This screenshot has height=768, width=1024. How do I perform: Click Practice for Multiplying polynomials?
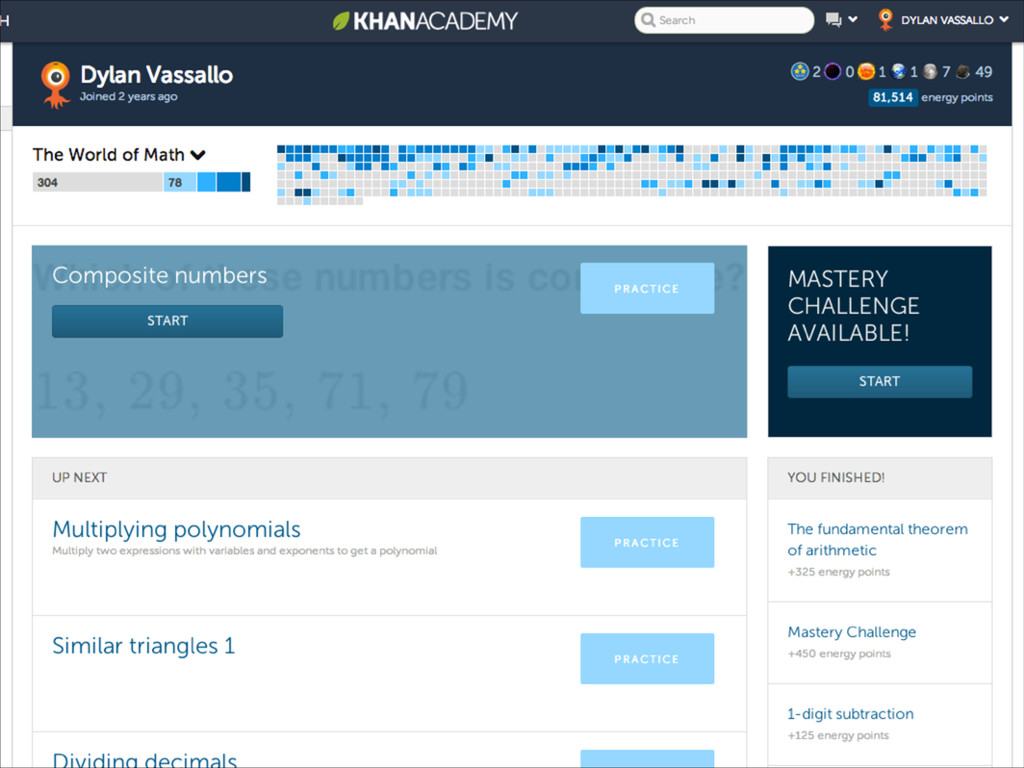[647, 542]
